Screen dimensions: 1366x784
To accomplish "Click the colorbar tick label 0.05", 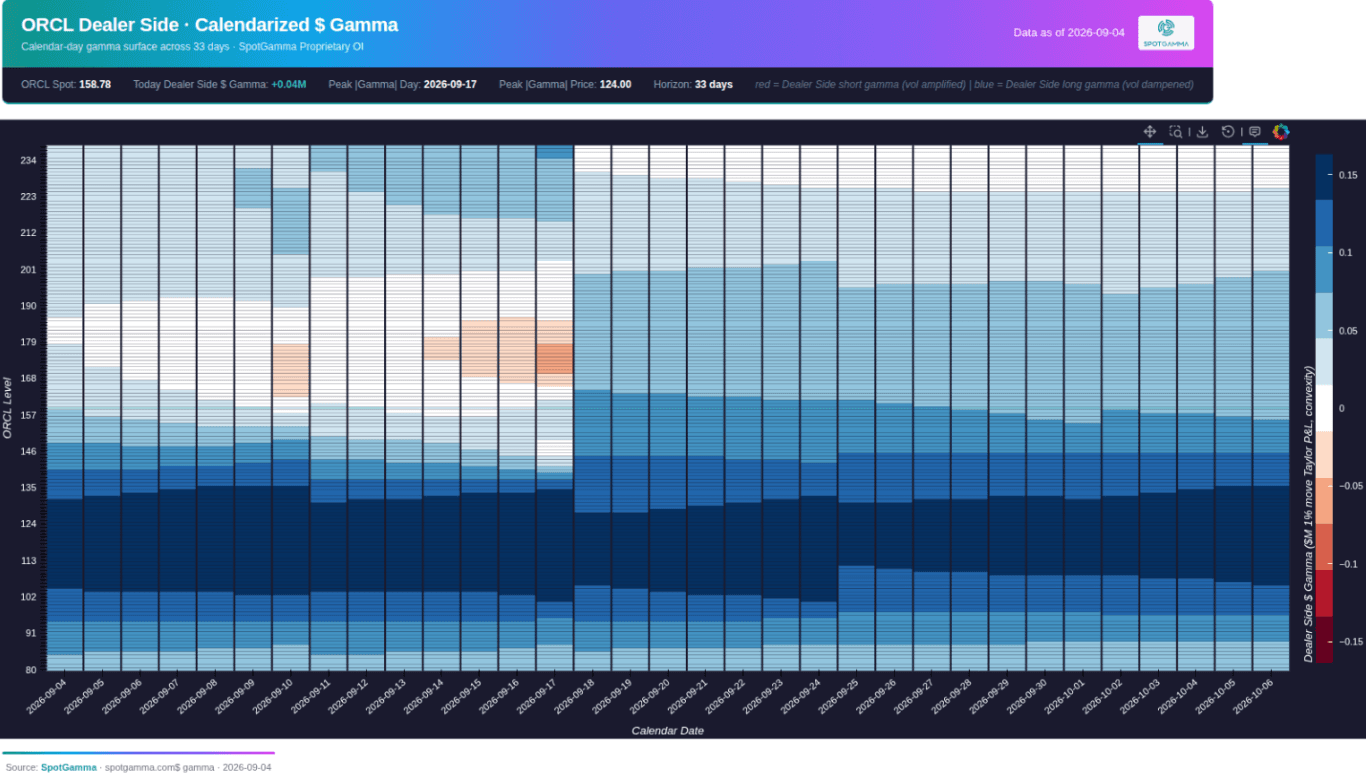I will pos(1347,331).
